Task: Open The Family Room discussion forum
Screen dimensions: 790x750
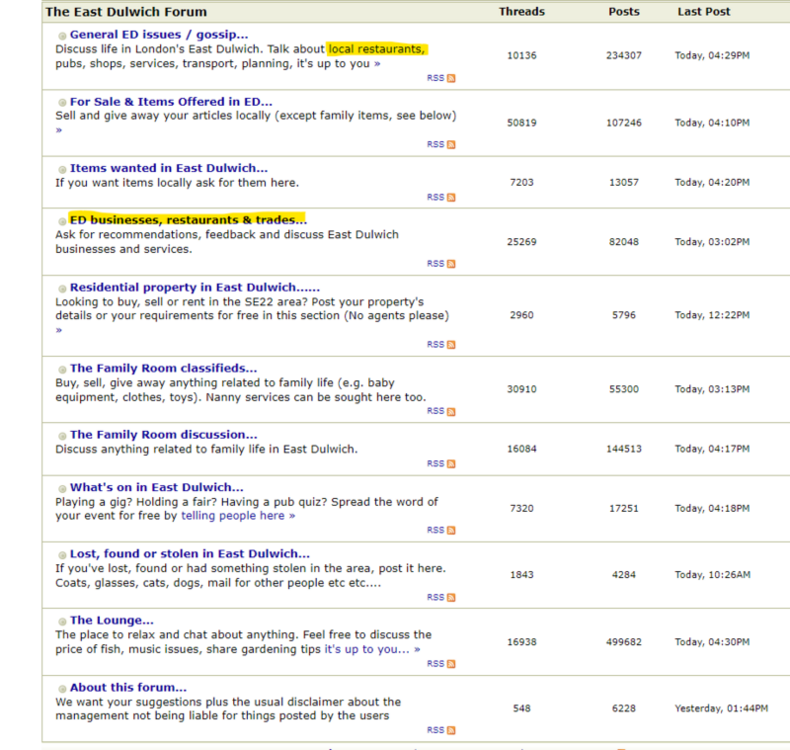Action: click(x=163, y=435)
